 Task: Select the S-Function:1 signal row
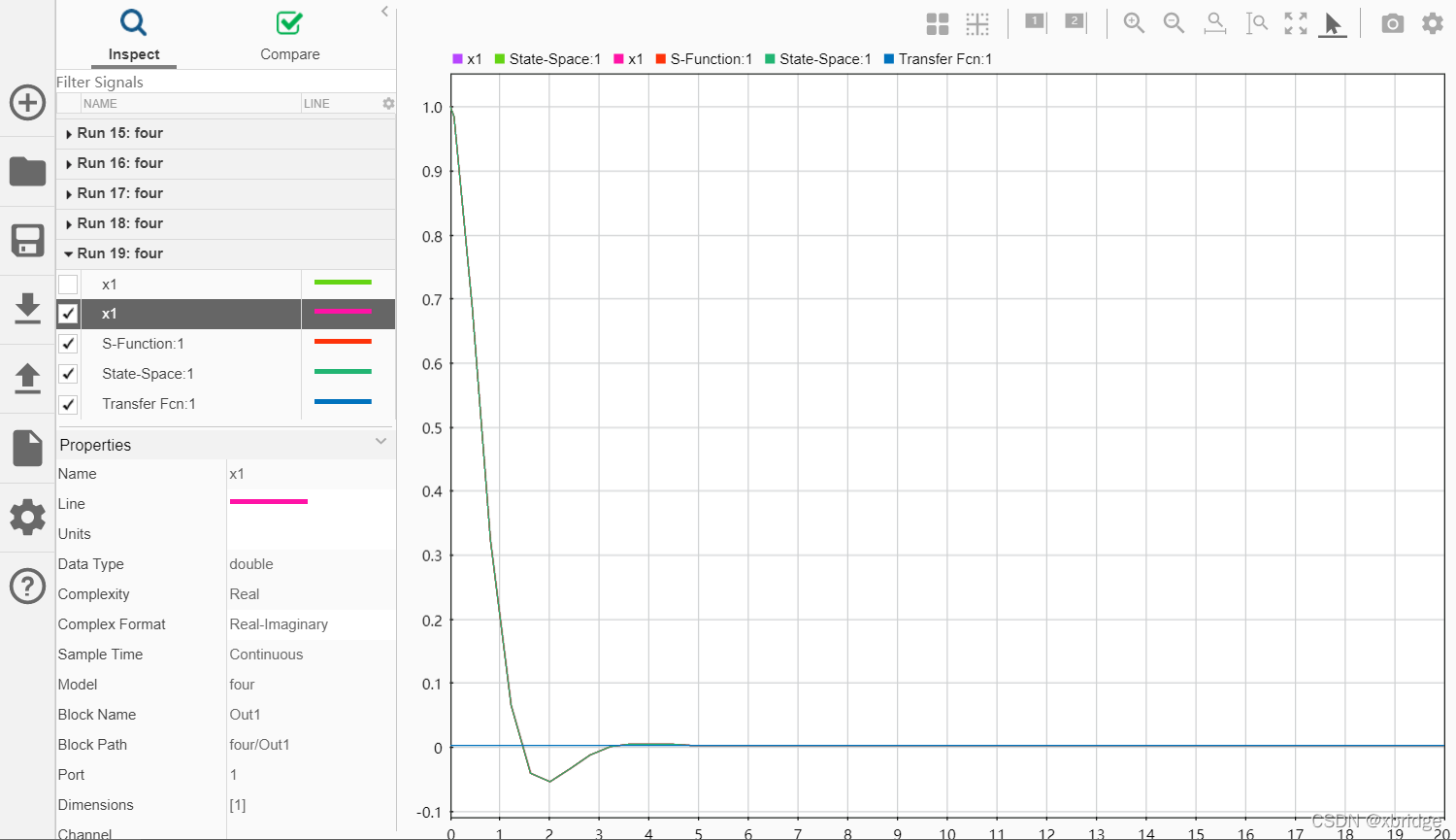(225, 344)
